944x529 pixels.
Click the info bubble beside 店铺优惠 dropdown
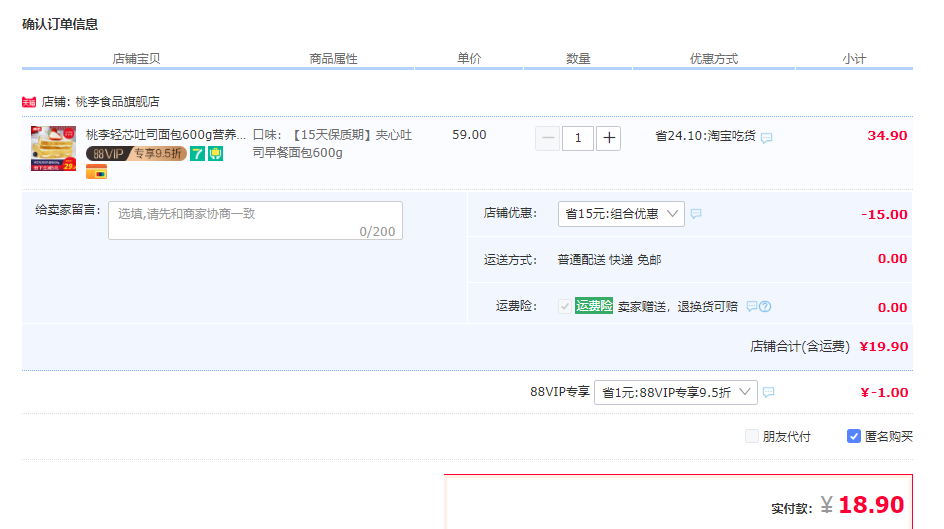click(696, 214)
